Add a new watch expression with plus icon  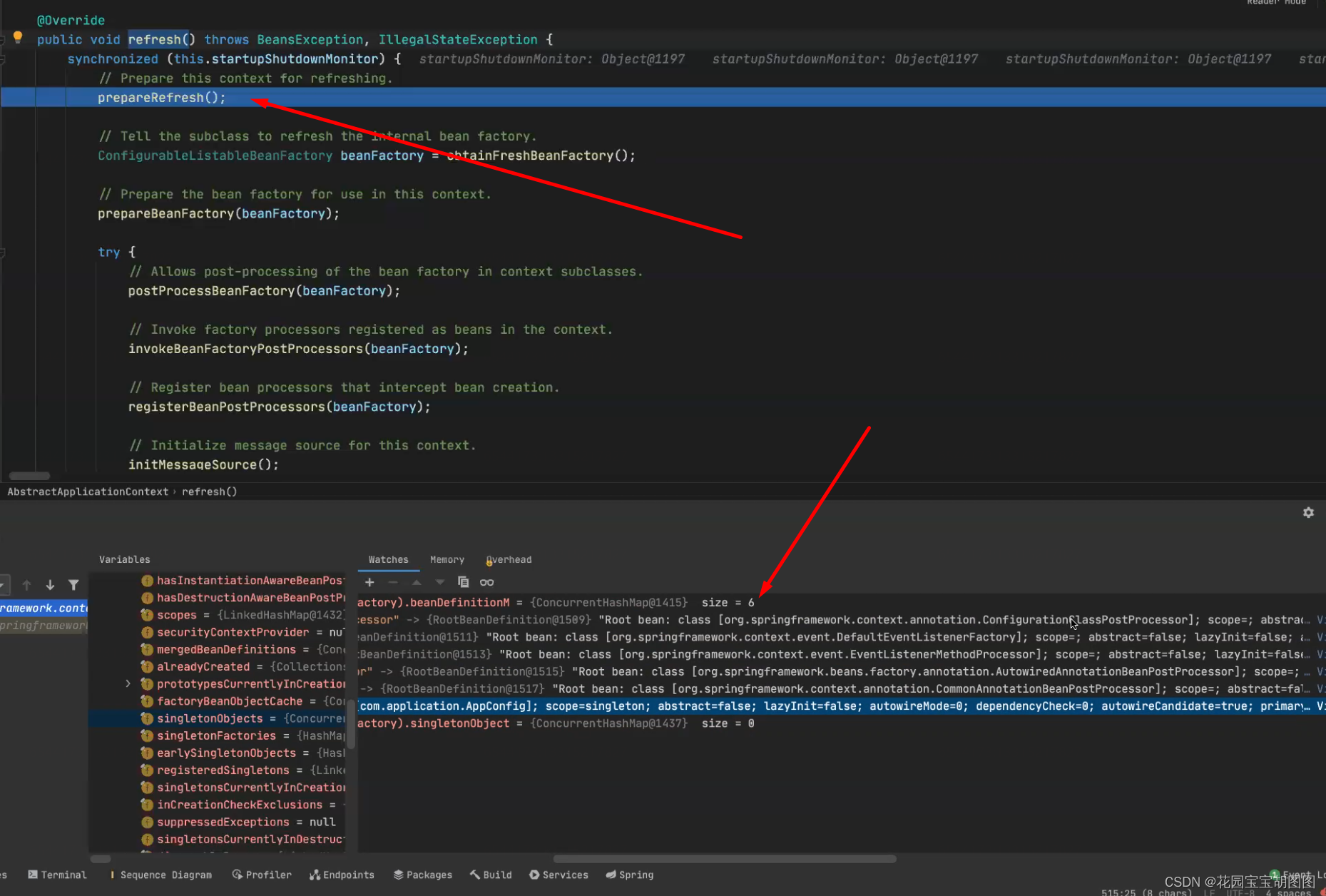(x=369, y=582)
